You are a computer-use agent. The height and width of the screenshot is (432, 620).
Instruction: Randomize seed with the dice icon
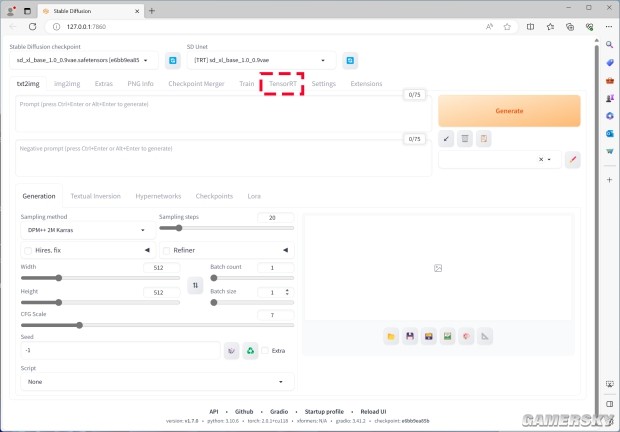[231, 351]
